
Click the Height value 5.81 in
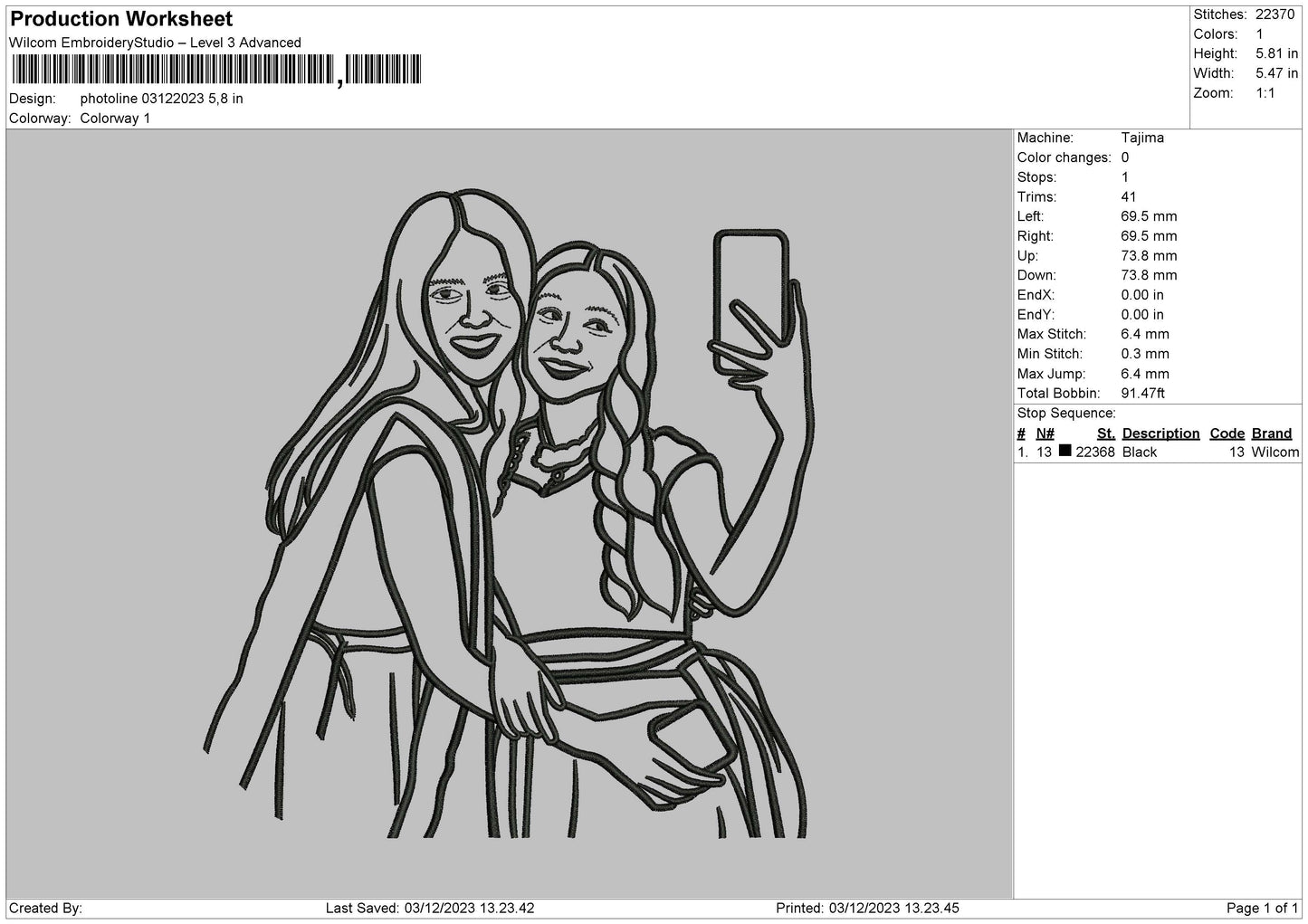[x=1276, y=54]
